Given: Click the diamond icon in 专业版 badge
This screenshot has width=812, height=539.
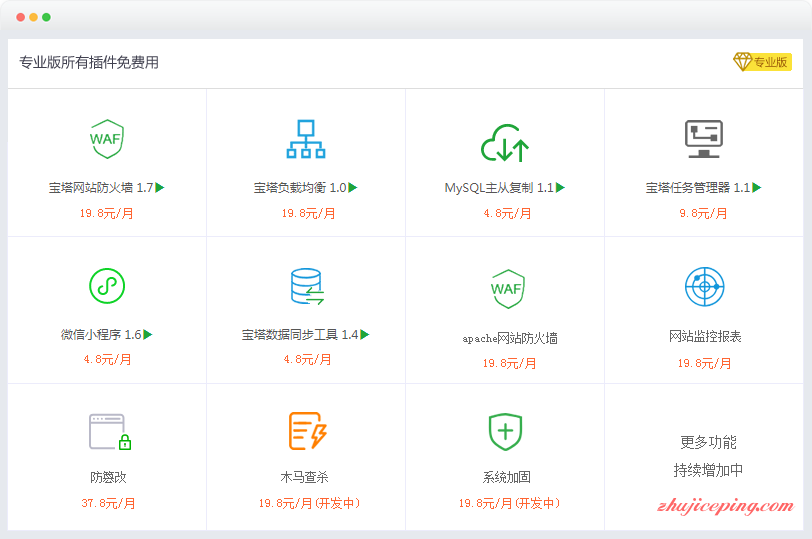Looking at the screenshot, I should (x=742, y=62).
